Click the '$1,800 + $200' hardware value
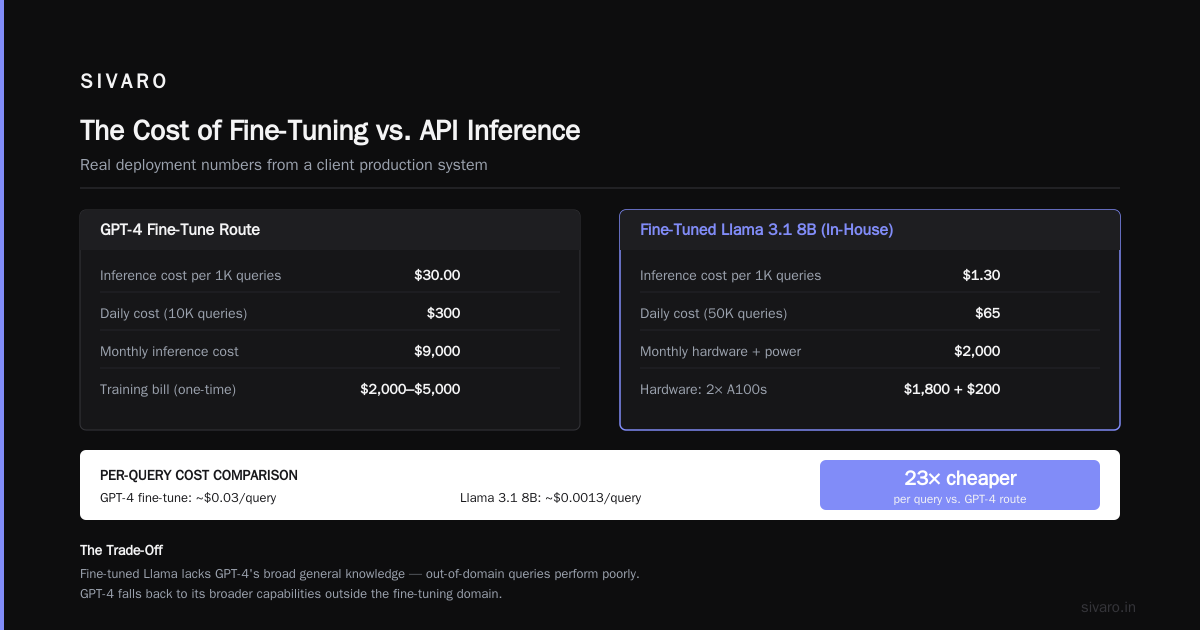Viewport: 1200px width, 630px height. pos(952,389)
